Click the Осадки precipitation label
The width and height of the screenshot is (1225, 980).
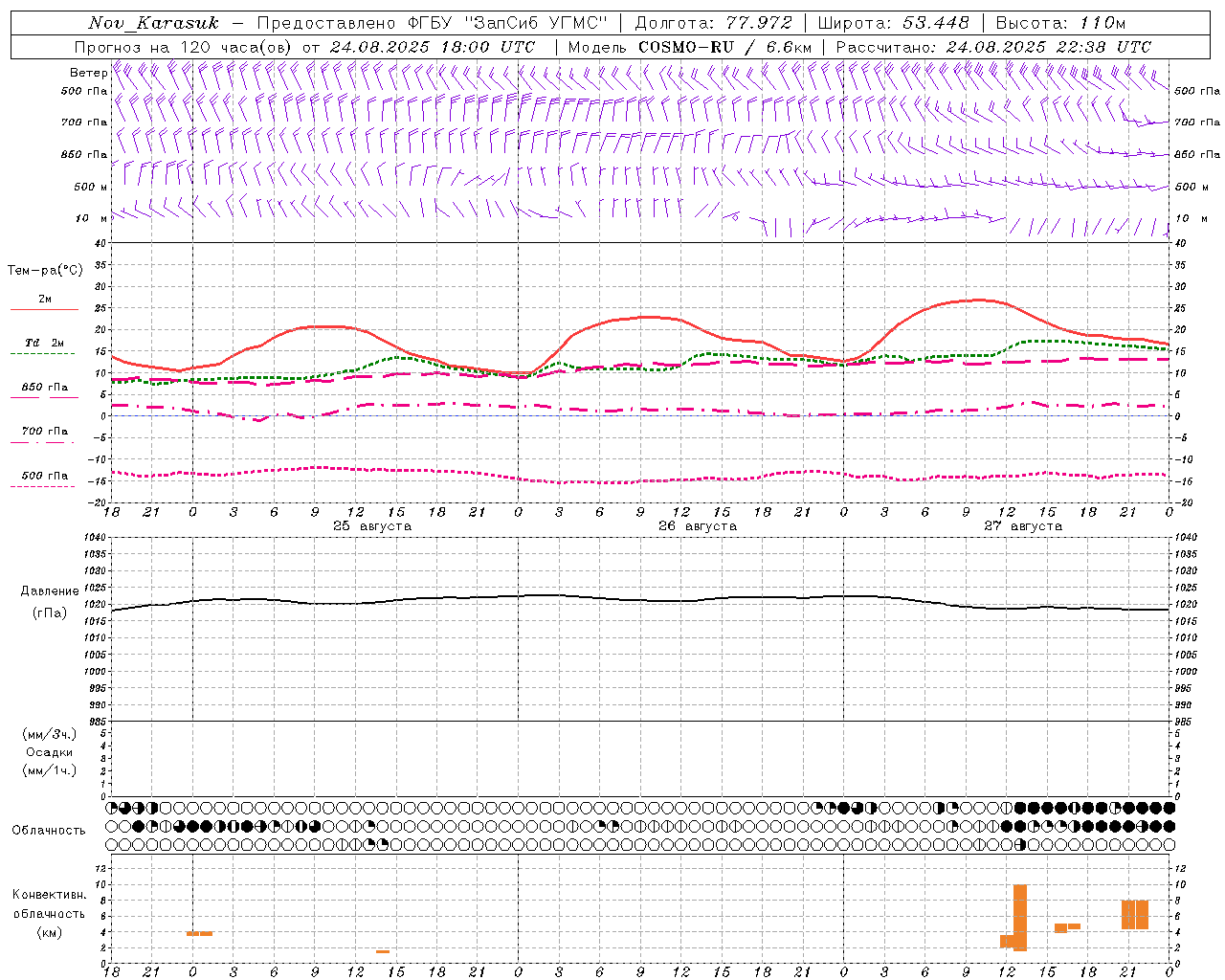point(50,752)
